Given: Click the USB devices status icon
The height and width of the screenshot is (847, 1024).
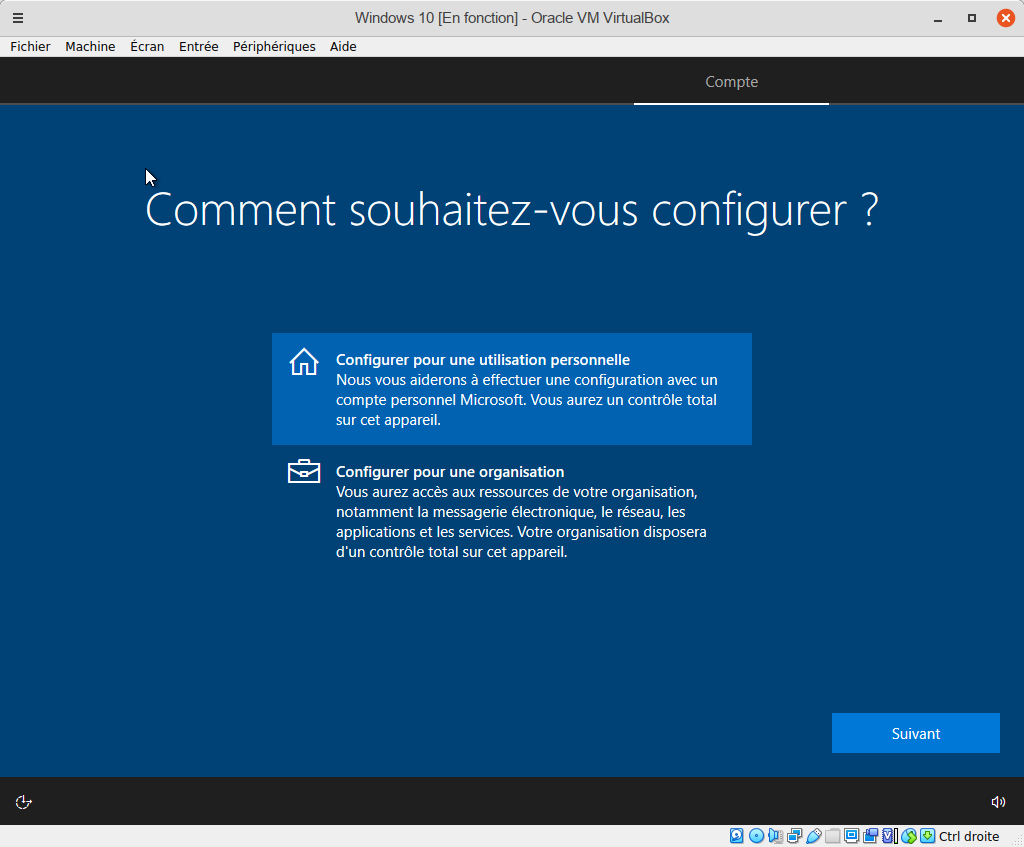Looking at the screenshot, I should pos(813,836).
